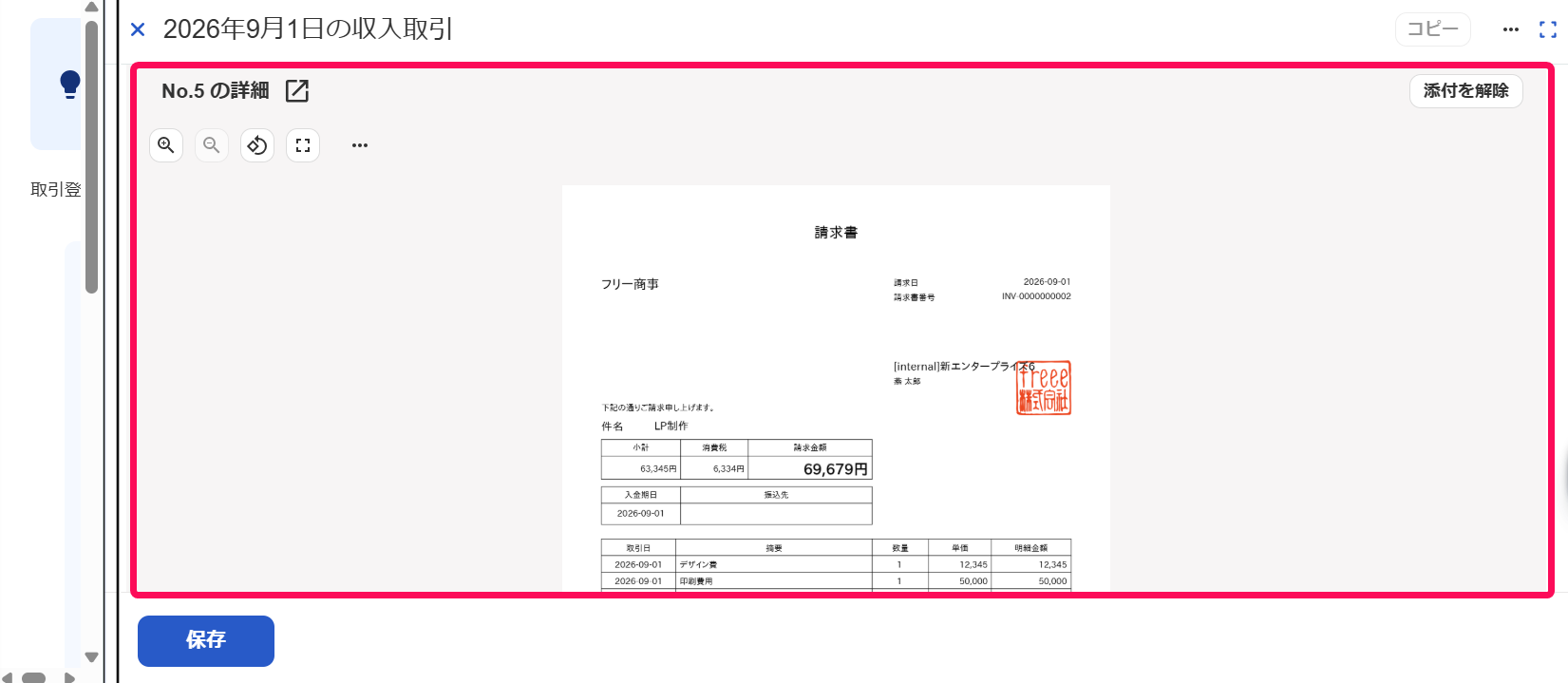Click the 69,679円 total amount on invoice
Image resolution: width=1568 pixels, height=683 pixels.
(835, 469)
